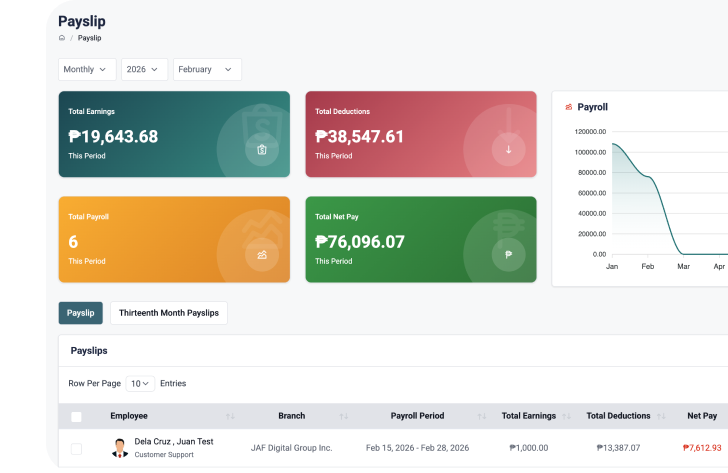Click JAF Digital Group Inc. branch cell
The width and height of the screenshot is (728, 473).
tap(292, 448)
